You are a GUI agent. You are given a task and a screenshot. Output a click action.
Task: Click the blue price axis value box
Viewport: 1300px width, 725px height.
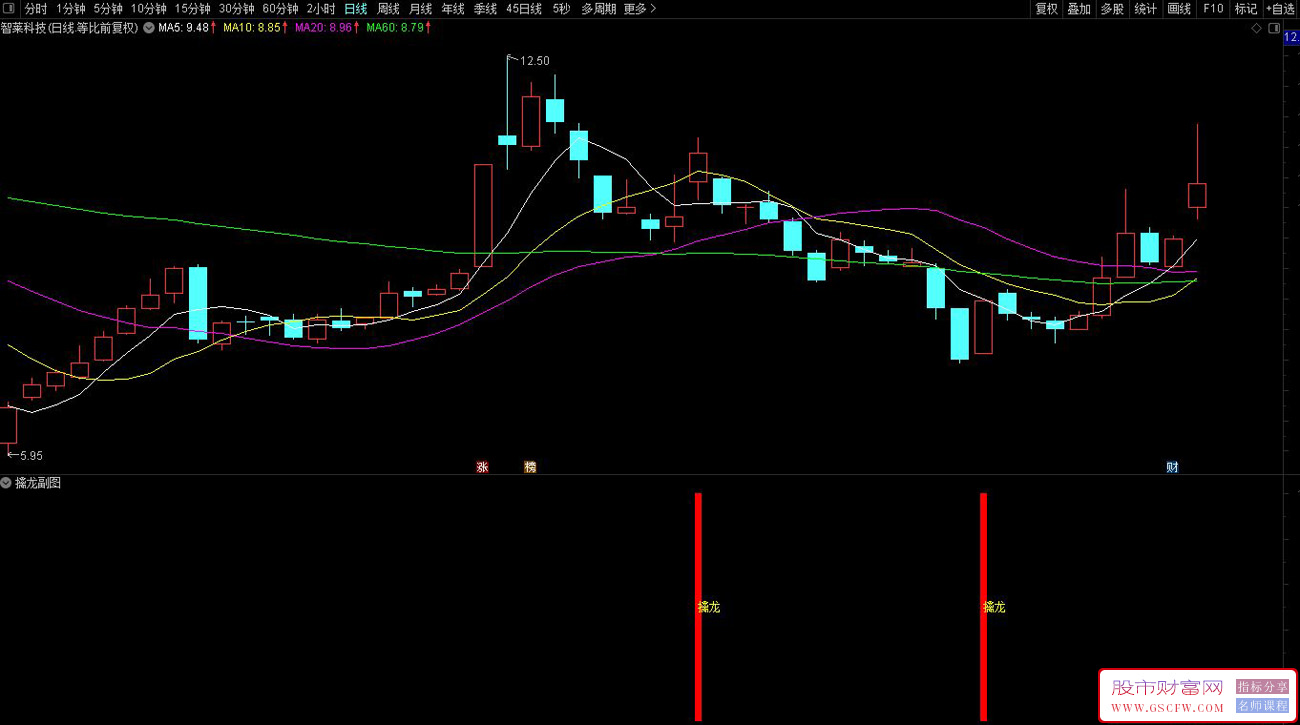(x=1291, y=37)
